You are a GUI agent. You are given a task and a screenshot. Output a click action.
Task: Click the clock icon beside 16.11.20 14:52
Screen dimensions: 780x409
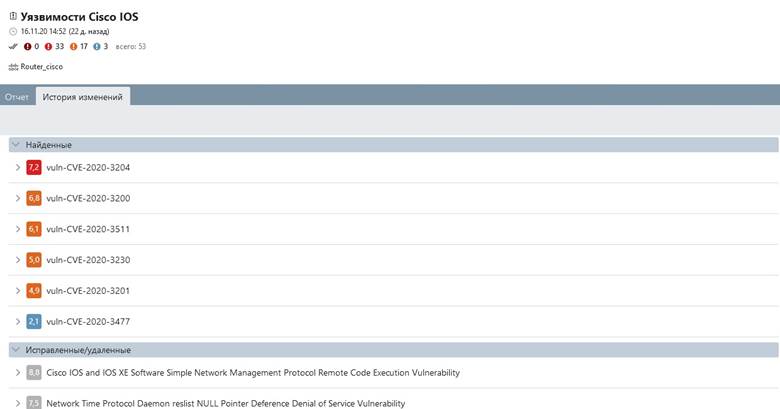click(x=13, y=31)
